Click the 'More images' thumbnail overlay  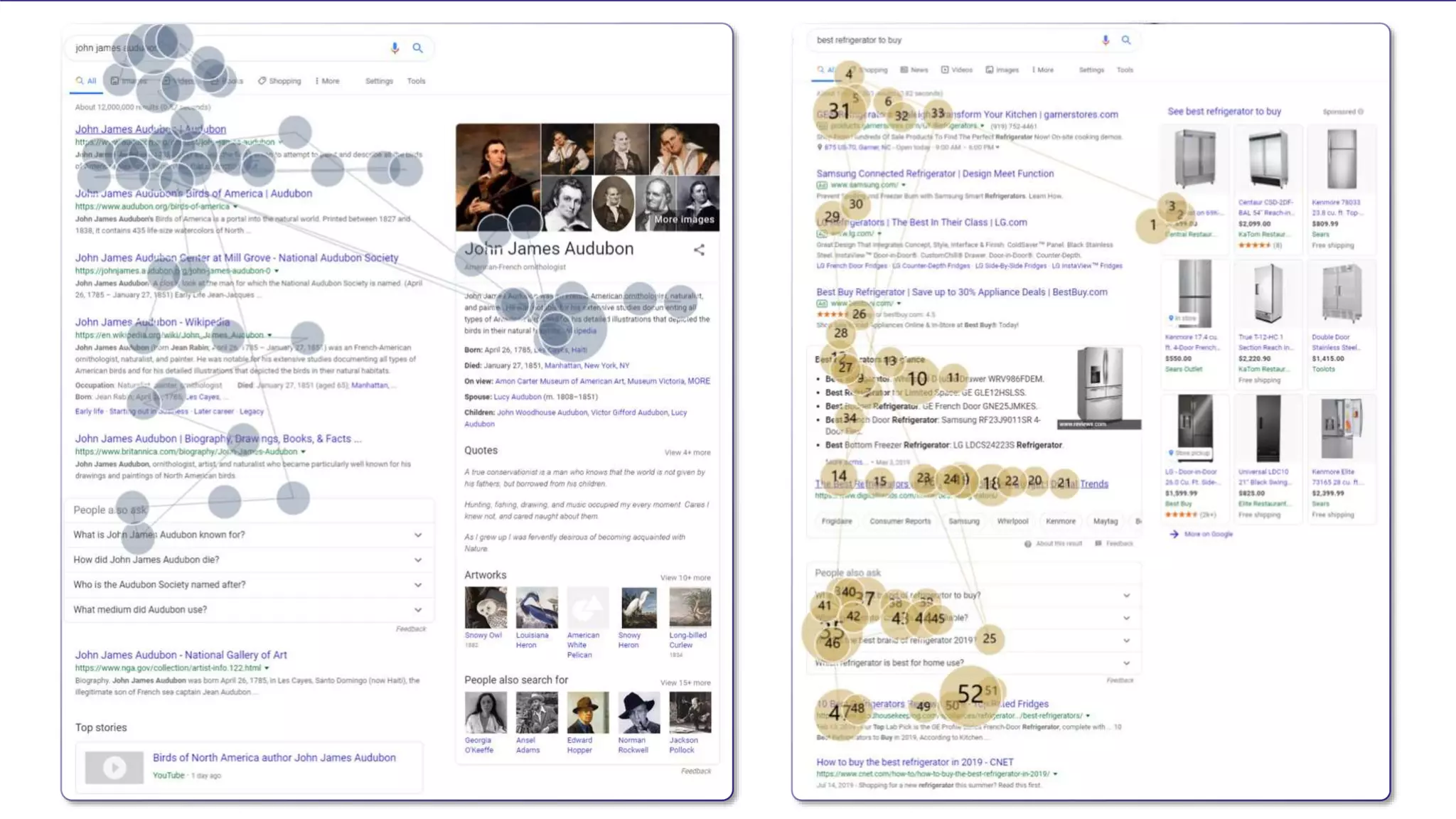coord(684,219)
